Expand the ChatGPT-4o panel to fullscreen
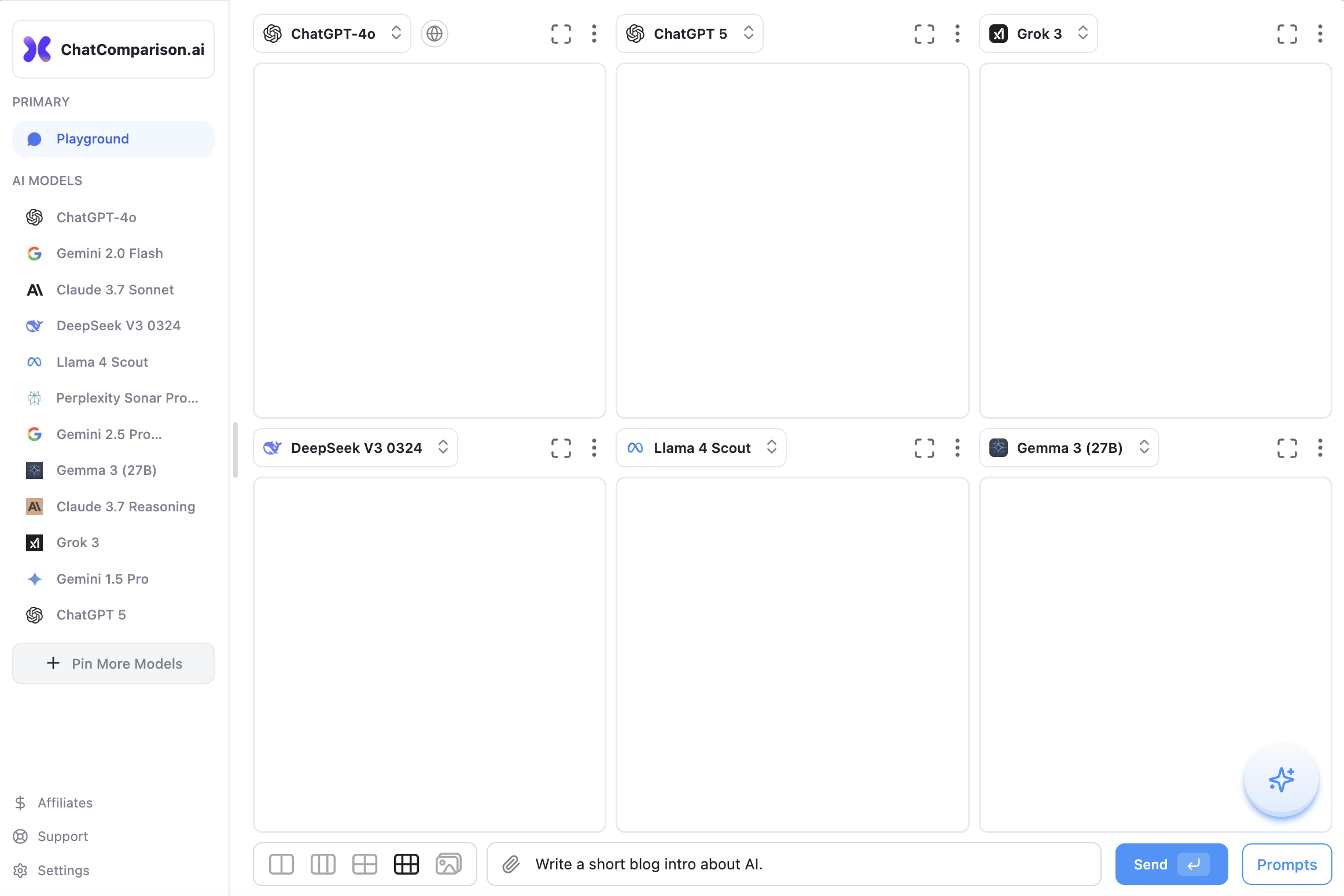Viewport: 1344px width, 896px height. [x=561, y=34]
